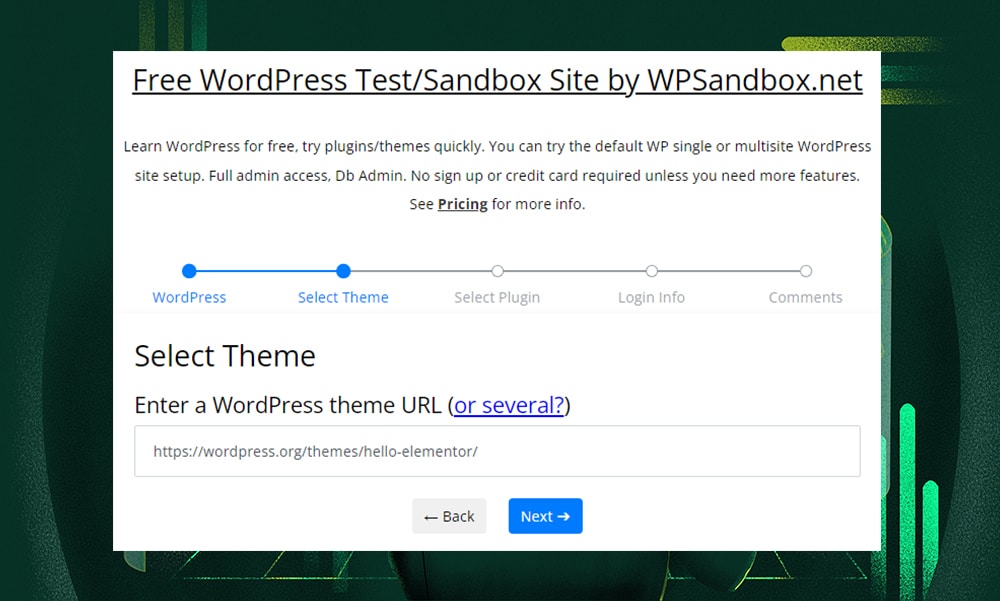Click the Select Plugin step label
The width and height of the screenshot is (1000, 601).
click(497, 297)
